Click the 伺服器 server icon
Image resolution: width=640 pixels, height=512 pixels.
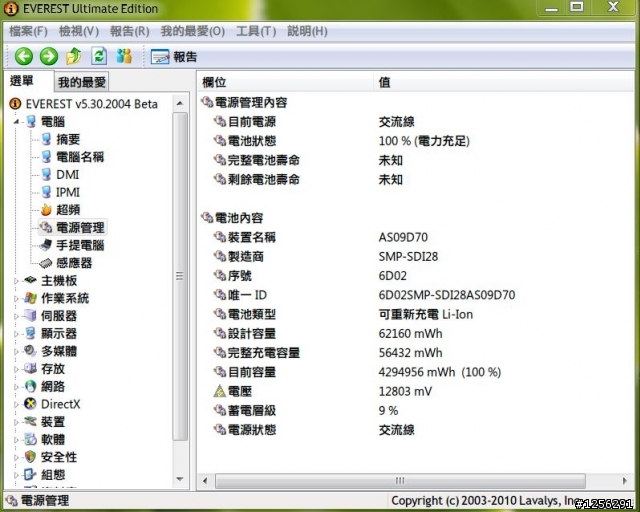point(31,316)
